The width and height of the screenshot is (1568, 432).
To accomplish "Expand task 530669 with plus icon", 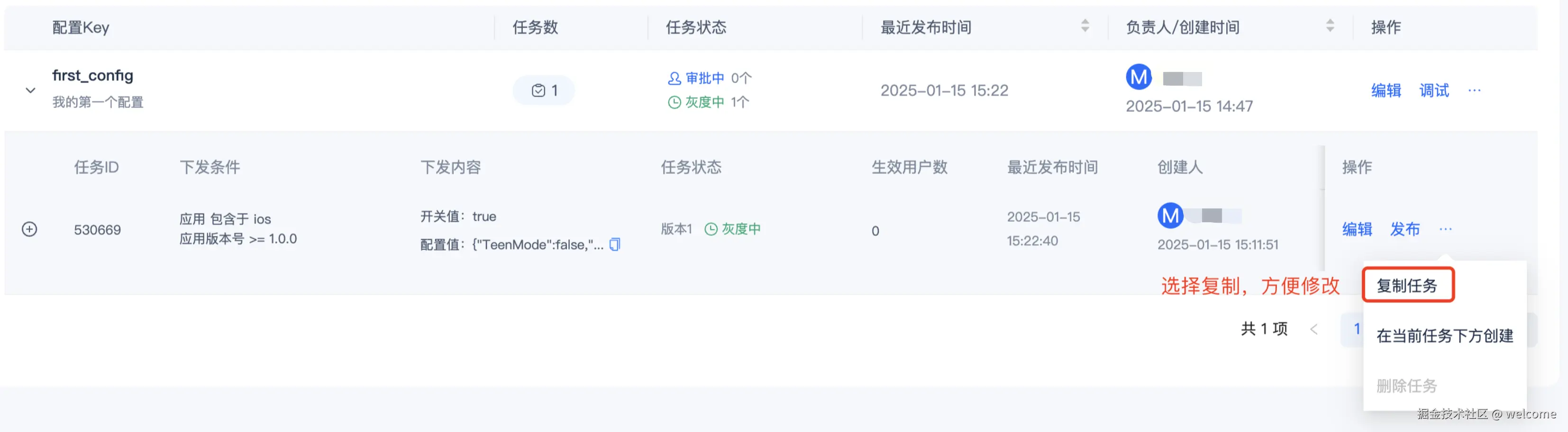I will (29, 229).
